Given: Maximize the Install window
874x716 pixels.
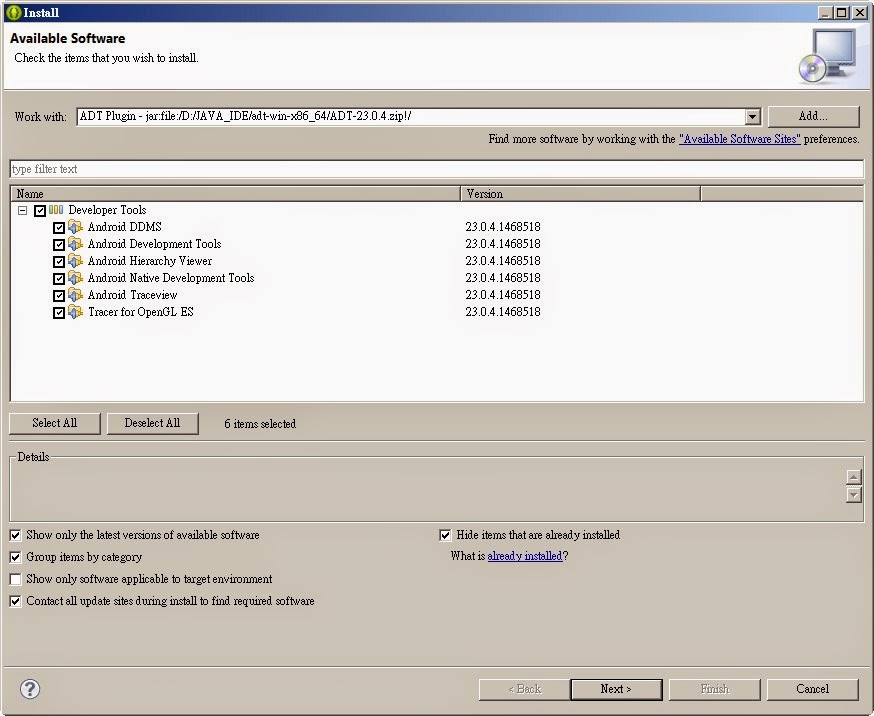Looking at the screenshot, I should (843, 12).
